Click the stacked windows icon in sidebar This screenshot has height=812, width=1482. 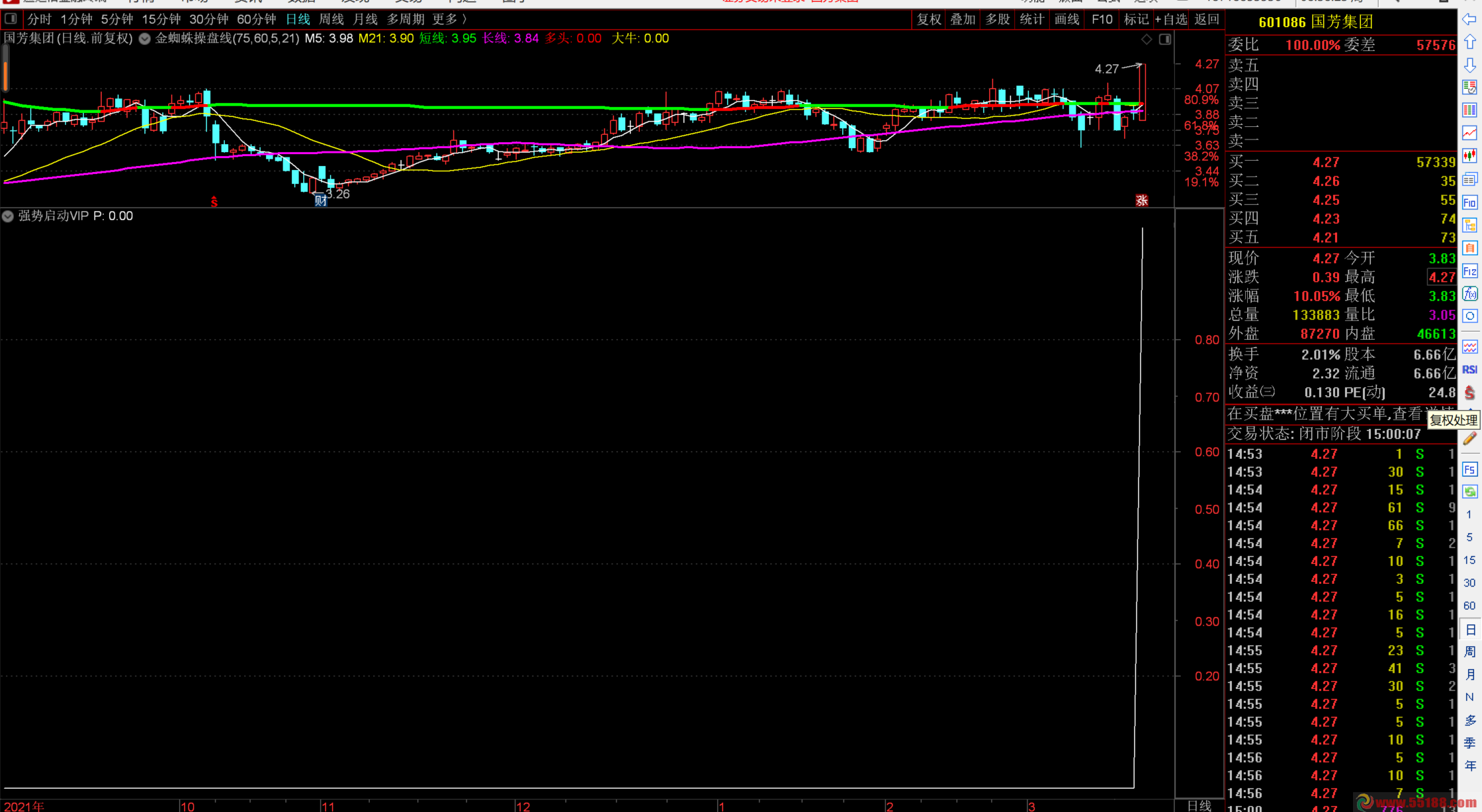point(1469,179)
